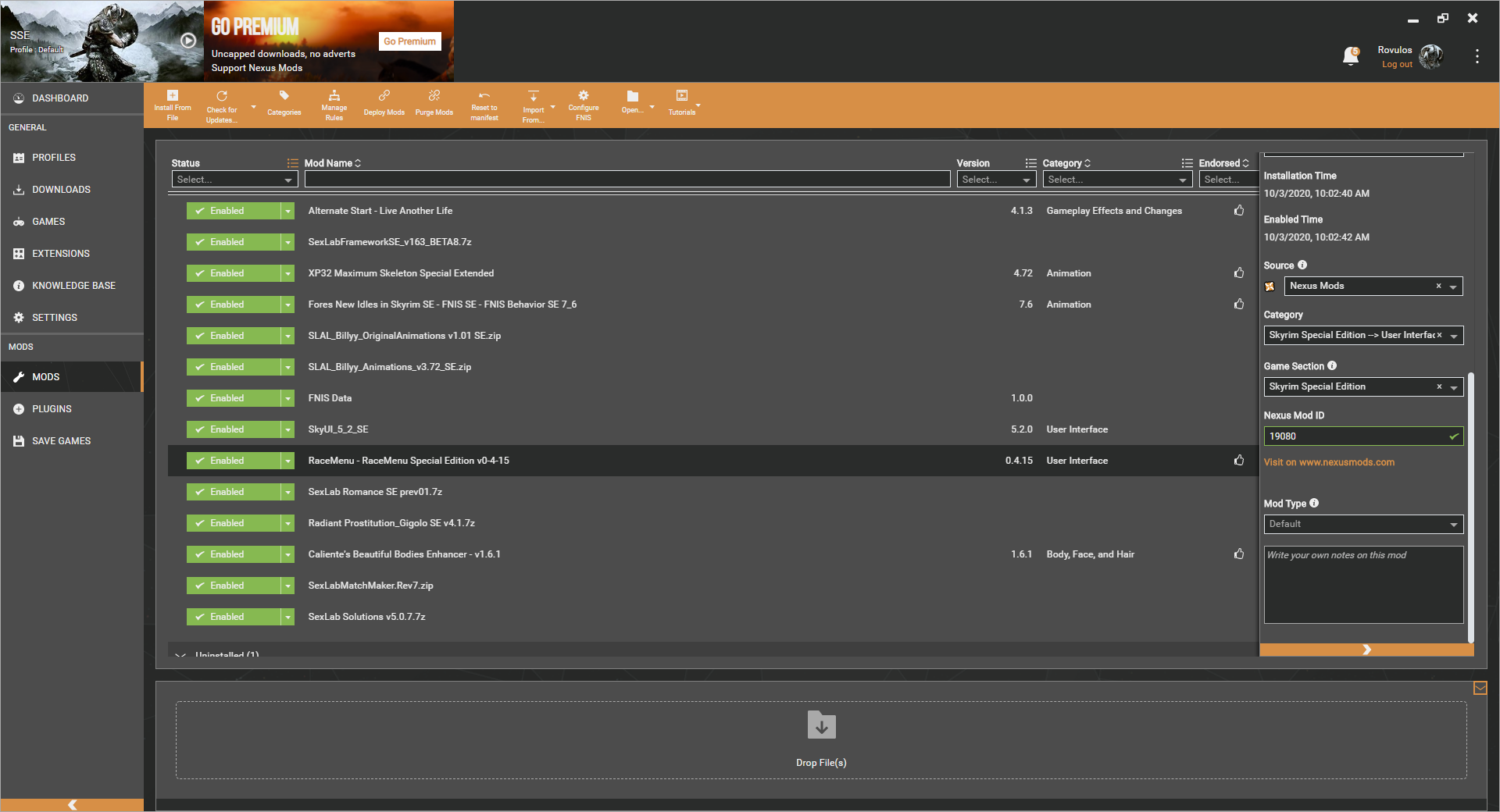Open Manage Rules

point(334,105)
